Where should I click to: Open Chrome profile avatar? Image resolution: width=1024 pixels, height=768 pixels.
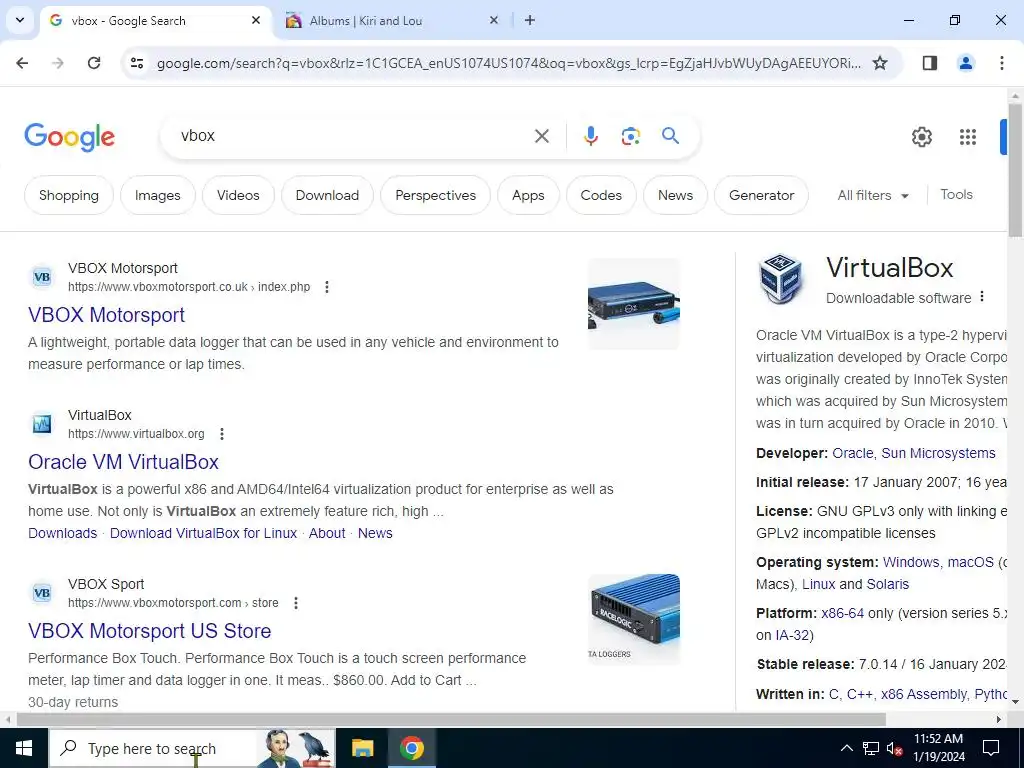pyautogui.click(x=965, y=63)
